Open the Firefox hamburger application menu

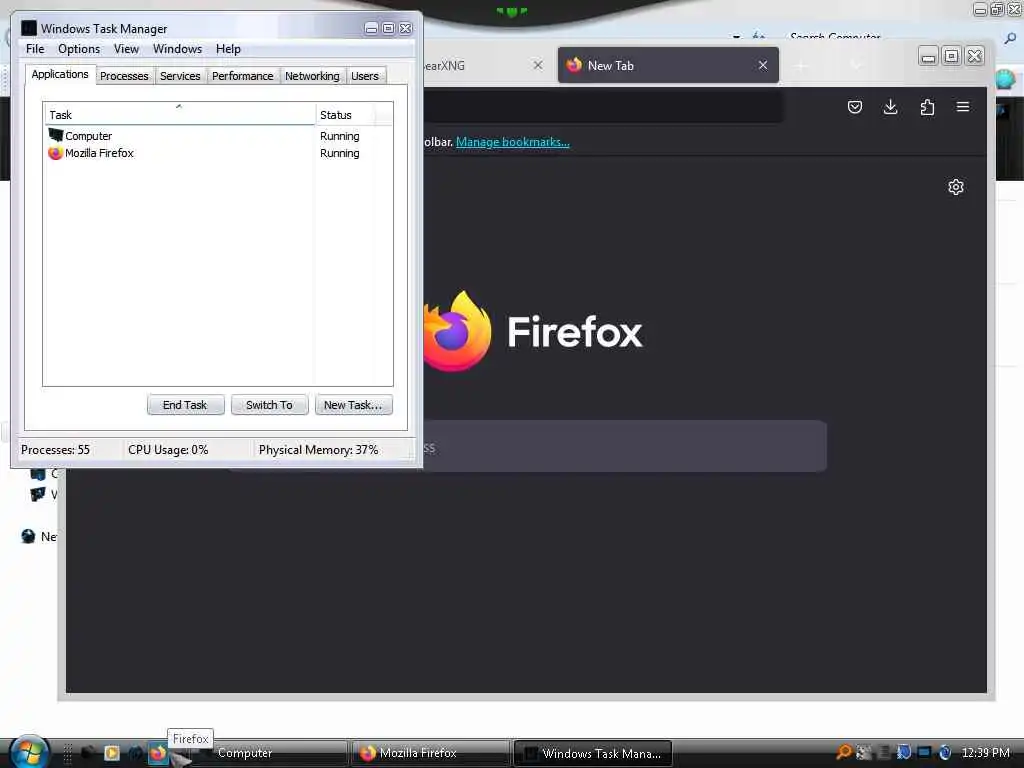963,107
